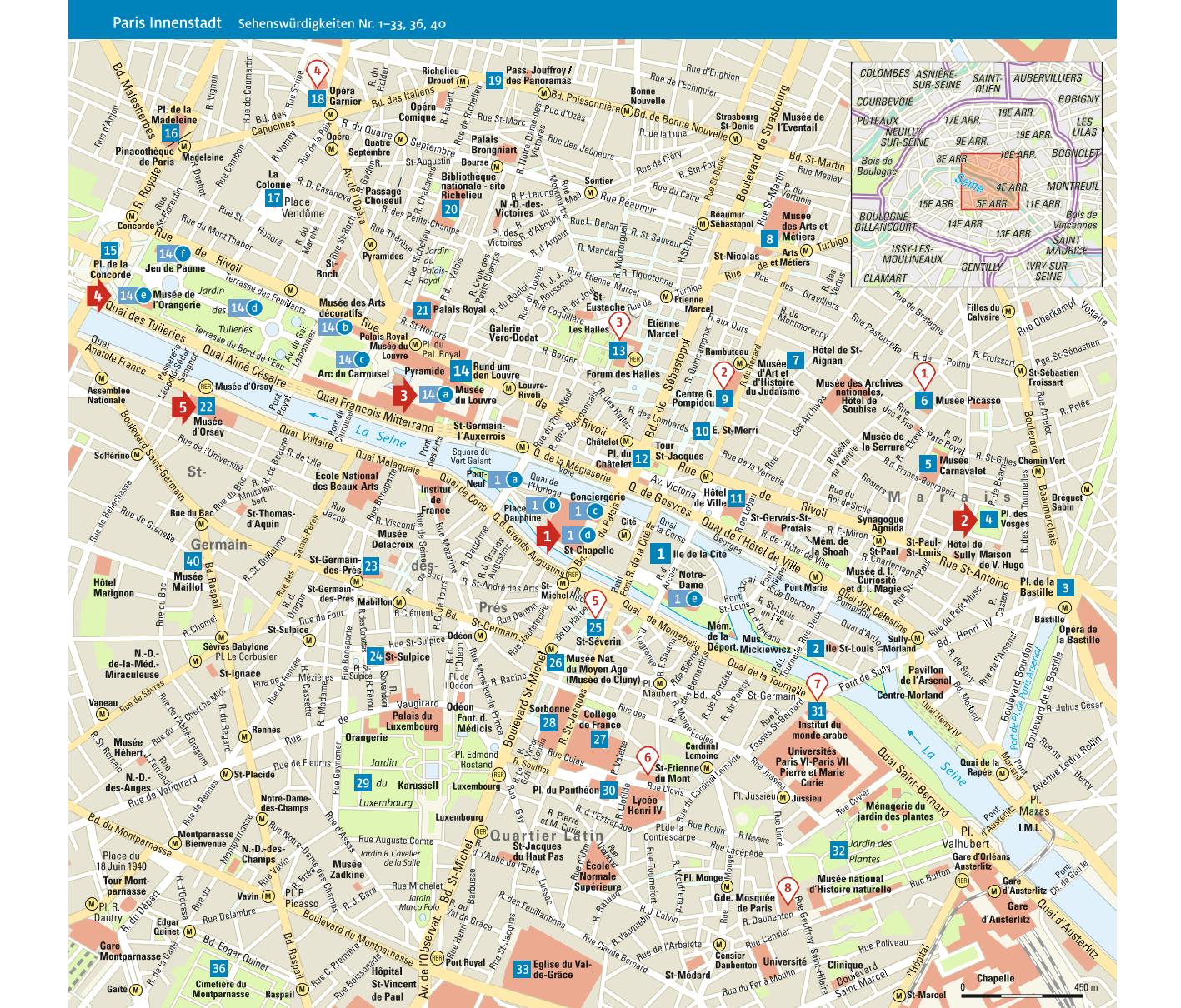Click blue marker 33 at Eglise du Val-de-Grâce
1181x1008 pixels.
(523, 969)
